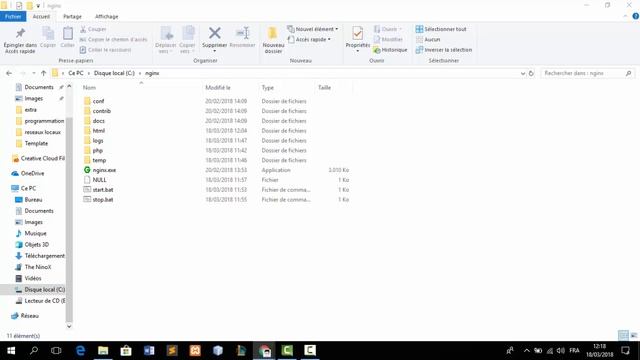Viewport: 640px width, 360px height.
Task: Open the Accès rapide dropdown in Nouveau
Action: click(309, 39)
